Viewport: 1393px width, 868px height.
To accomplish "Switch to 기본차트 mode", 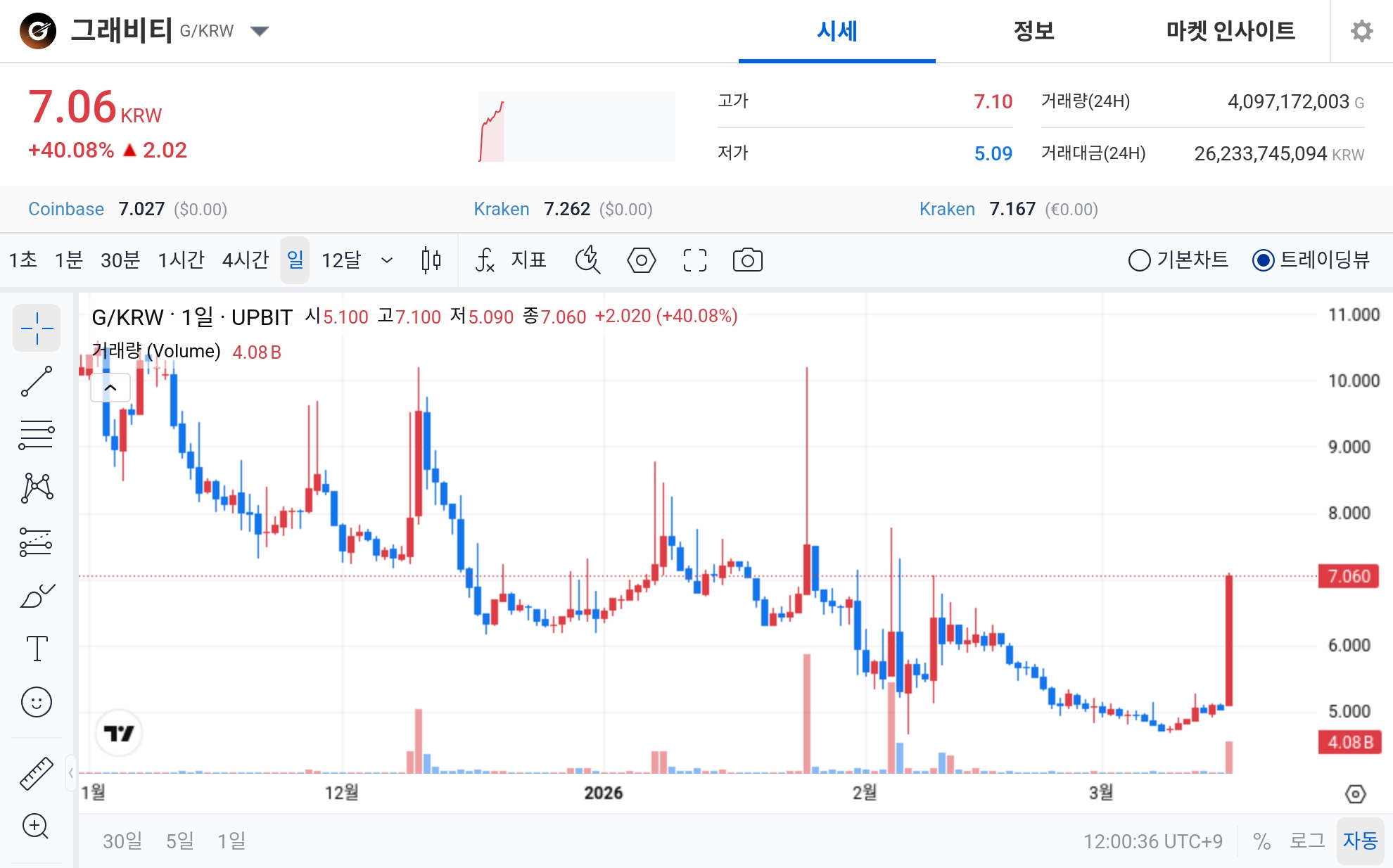I will (x=1138, y=260).
